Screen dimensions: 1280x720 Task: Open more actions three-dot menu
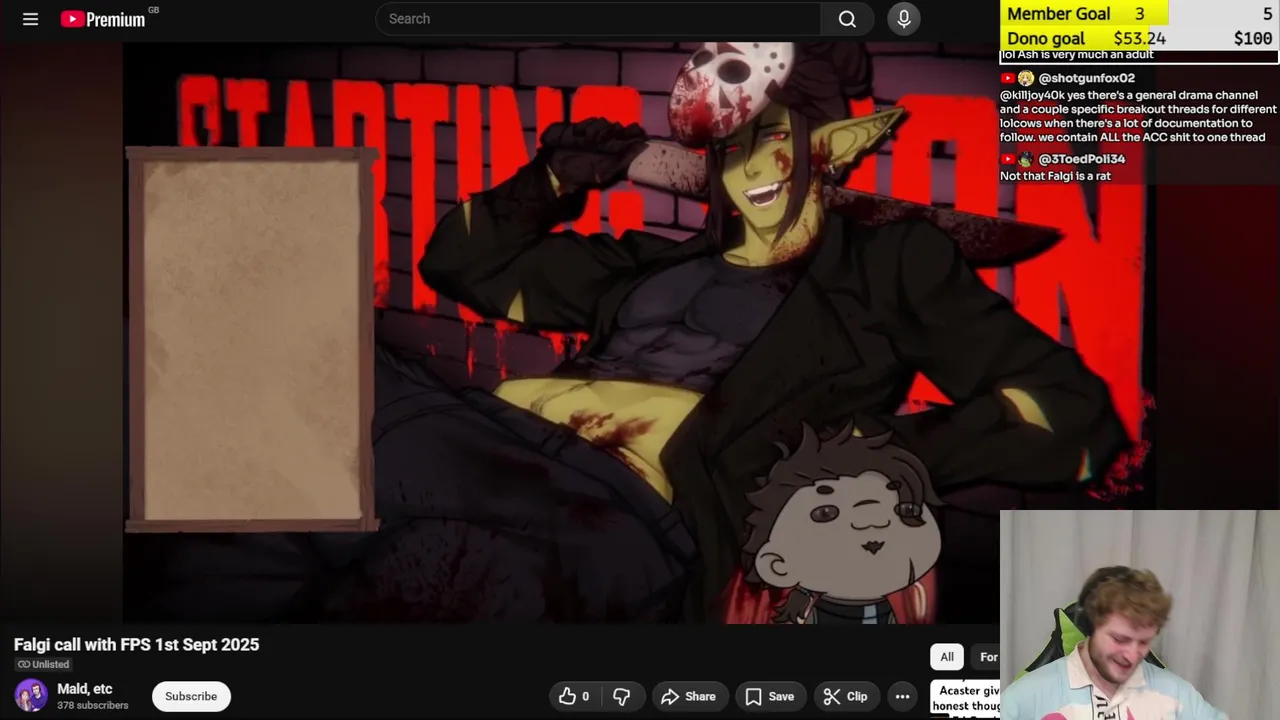902,696
